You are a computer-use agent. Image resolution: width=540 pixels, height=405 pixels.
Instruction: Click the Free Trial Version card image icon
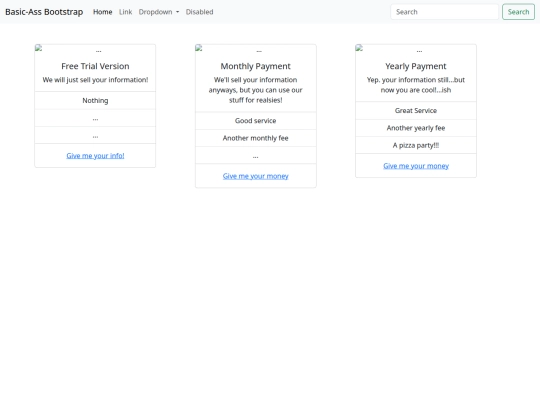pyautogui.click(x=39, y=48)
